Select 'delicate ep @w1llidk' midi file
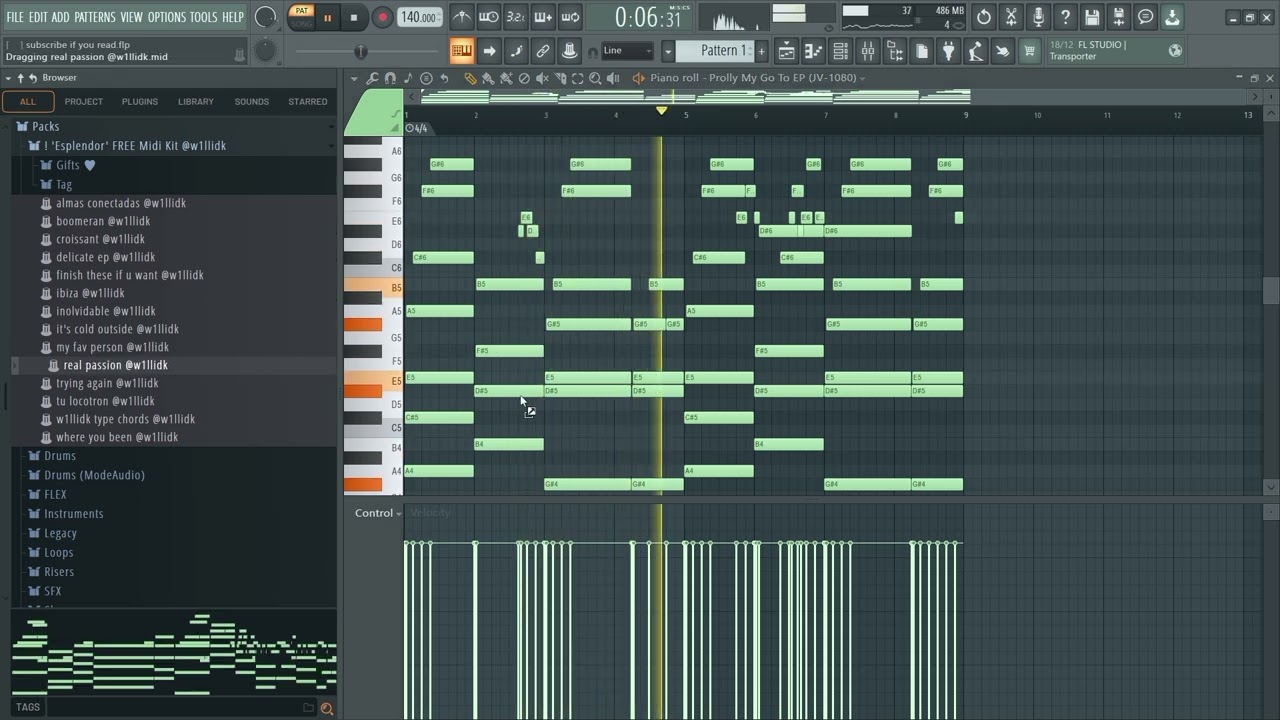 (x=105, y=257)
